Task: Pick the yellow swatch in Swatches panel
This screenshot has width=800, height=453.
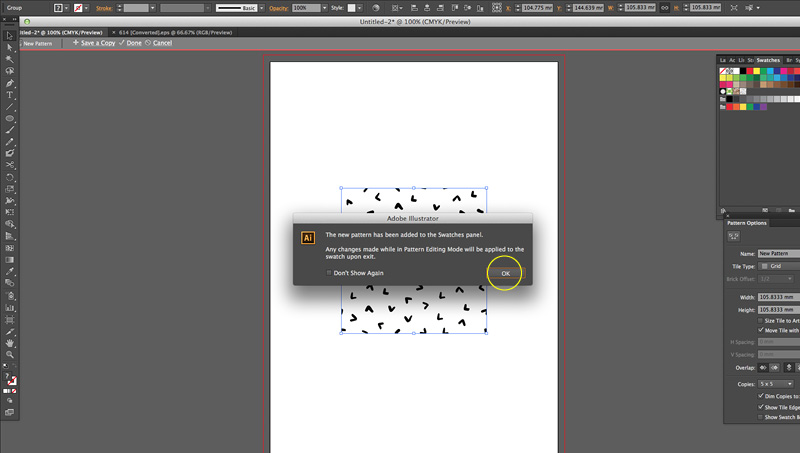Action: (x=757, y=71)
